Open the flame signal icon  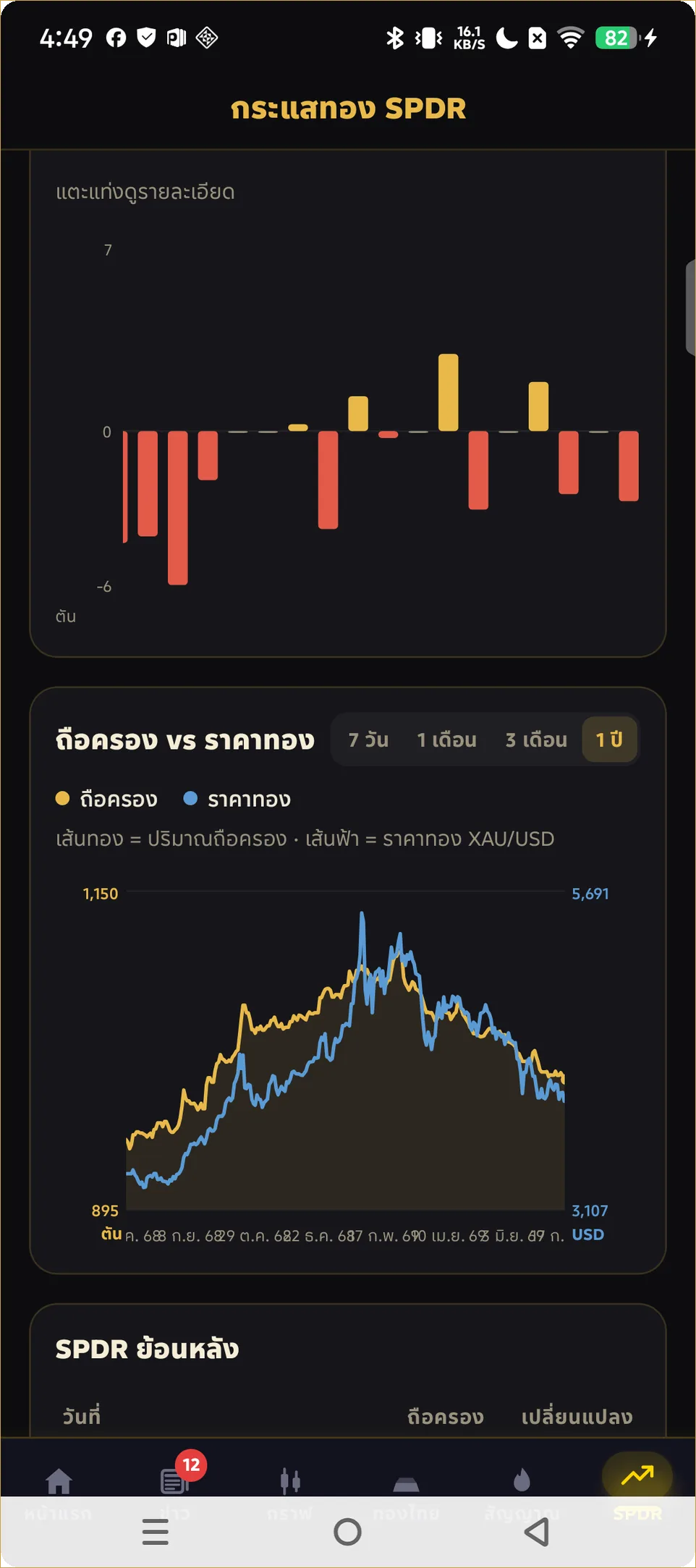click(x=522, y=1480)
